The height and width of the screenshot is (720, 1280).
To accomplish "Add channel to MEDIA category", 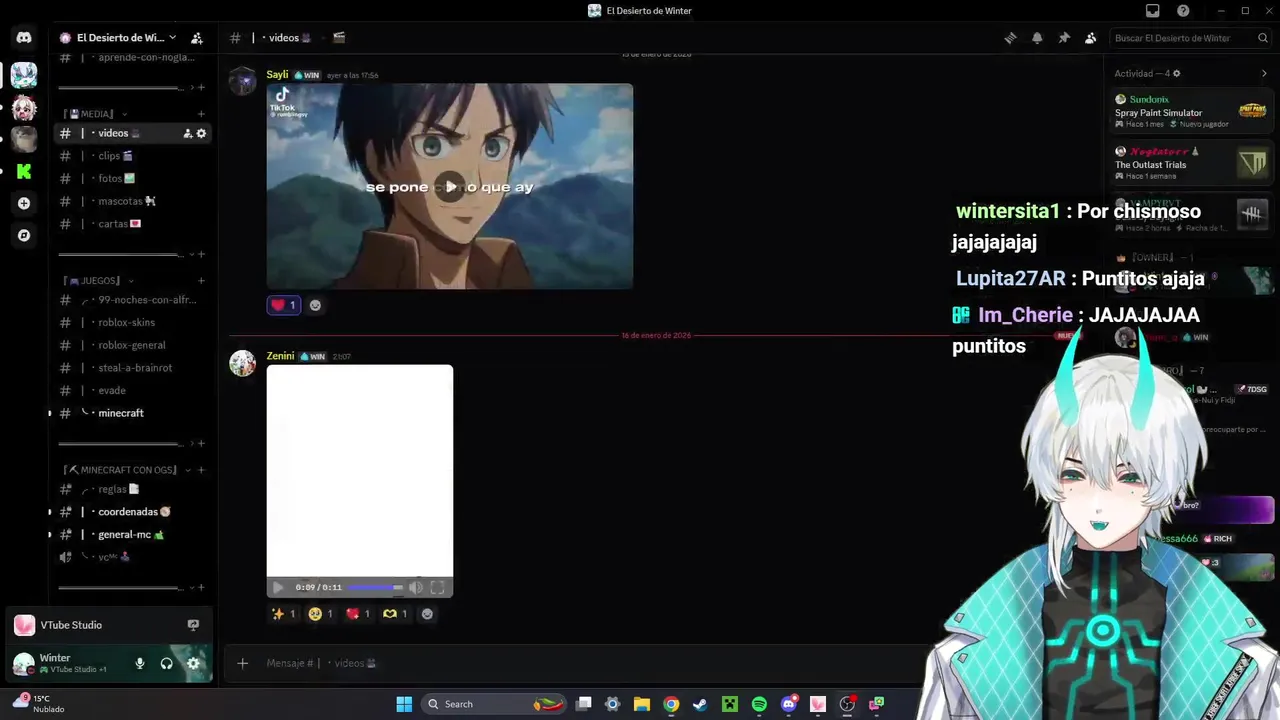I will 201,114.
